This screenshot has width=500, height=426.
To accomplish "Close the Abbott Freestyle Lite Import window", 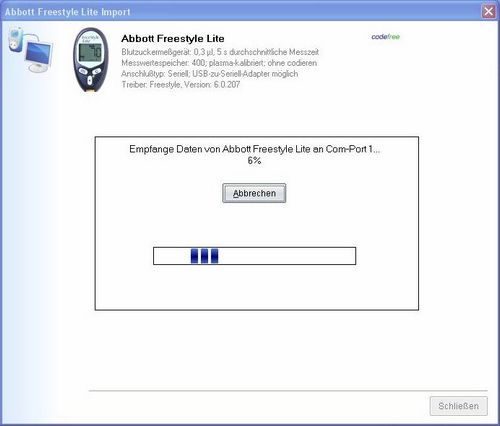I will [x=489, y=12].
